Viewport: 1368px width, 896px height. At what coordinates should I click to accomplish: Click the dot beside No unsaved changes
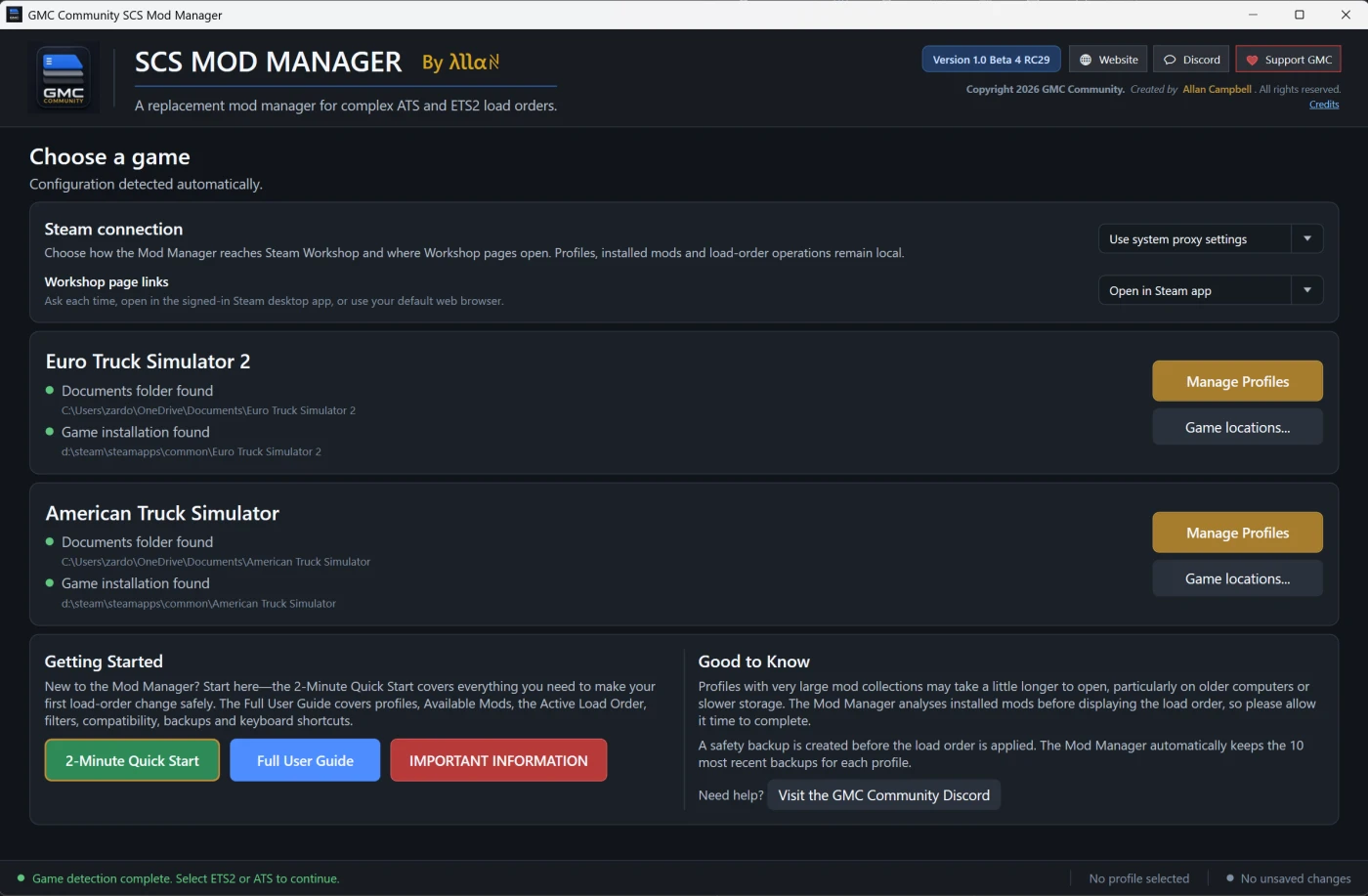tap(1230, 878)
